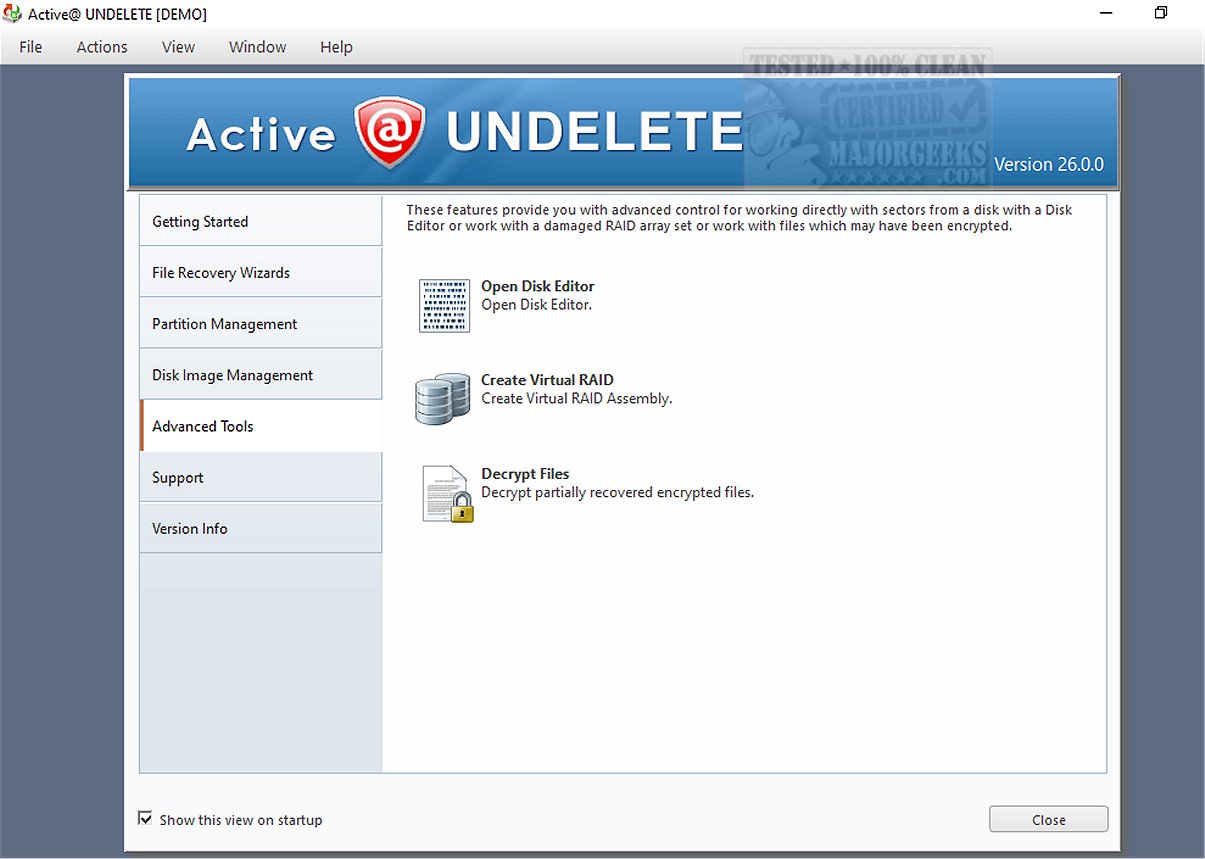This screenshot has width=1205, height=859.
Task: Click 'Decrypt partially recovered encrypted files.' text
Action: (x=617, y=492)
